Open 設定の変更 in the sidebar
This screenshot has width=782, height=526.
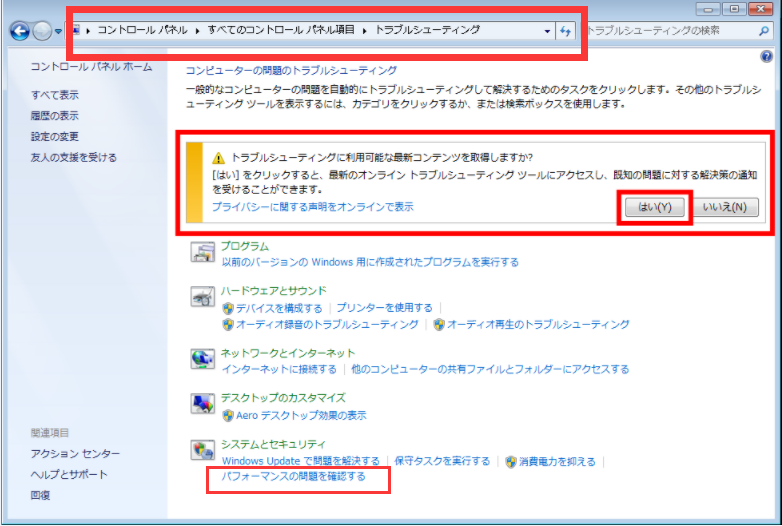coord(55,137)
